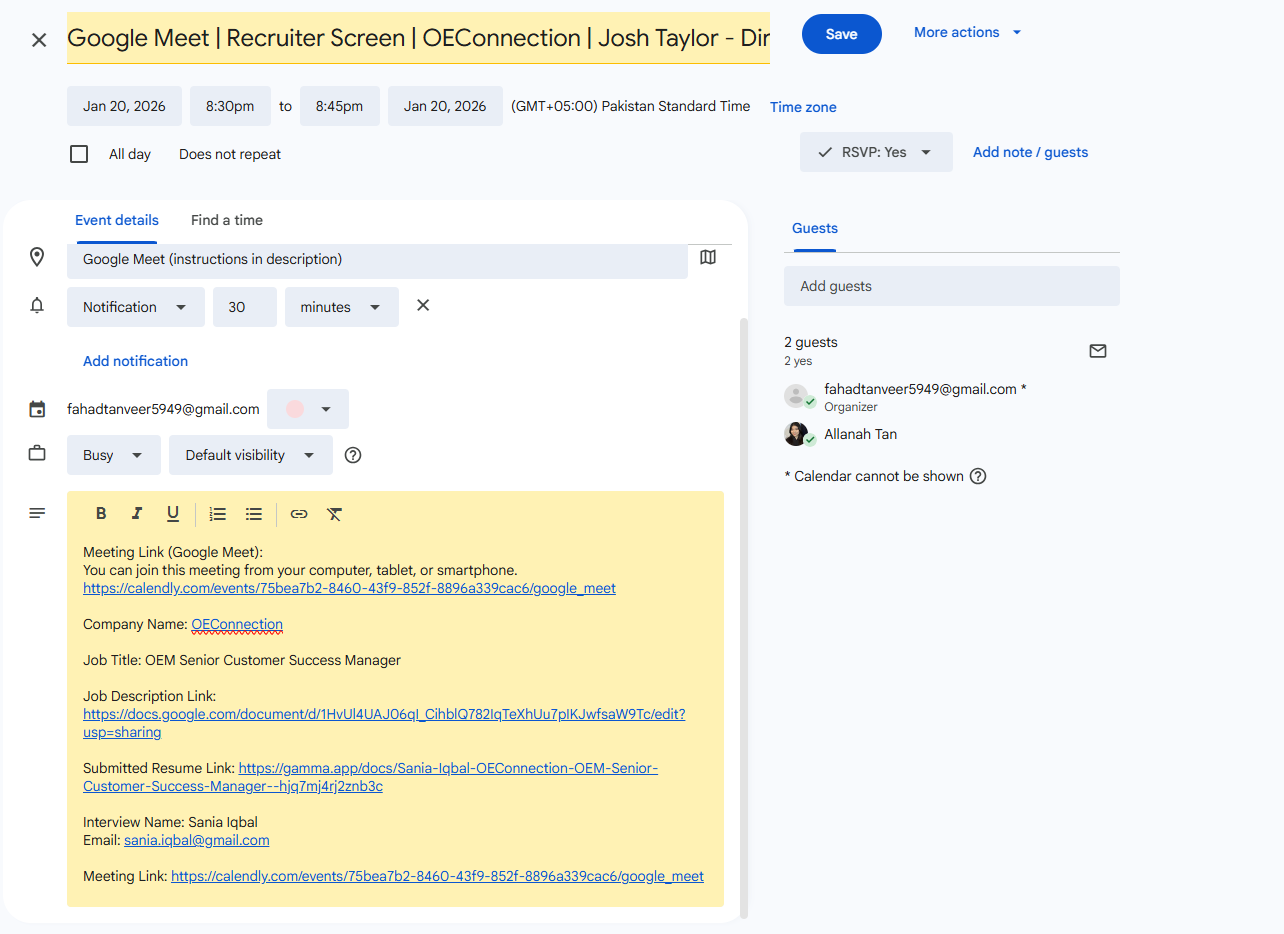Click the event details vertical scrollbar
Image resolution: width=1284 pixels, height=934 pixels.
[x=743, y=617]
